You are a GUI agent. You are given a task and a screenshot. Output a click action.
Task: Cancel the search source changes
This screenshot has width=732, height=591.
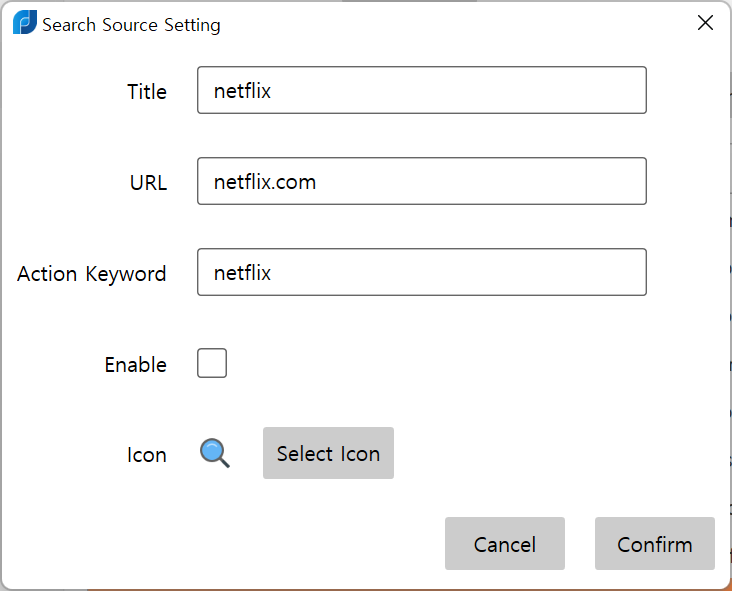point(505,543)
